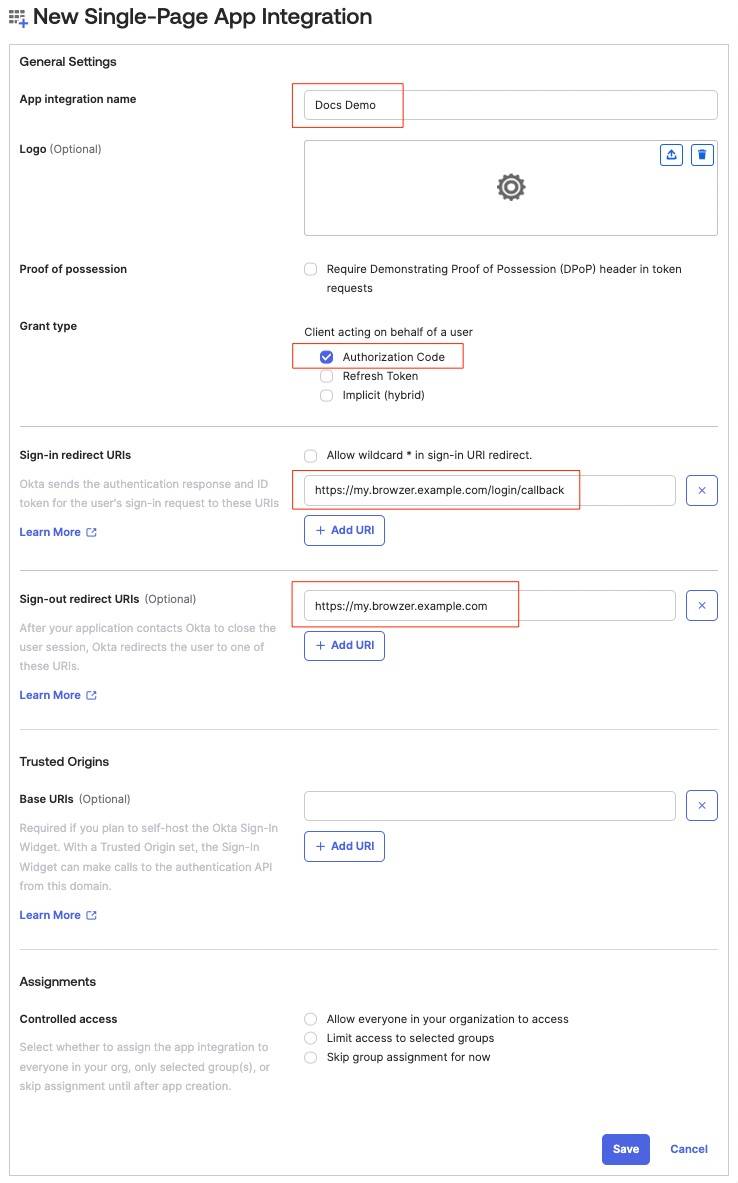Select Allow everyone in your organization to access
Viewport: 738px width, 1183px height.
point(310,1019)
